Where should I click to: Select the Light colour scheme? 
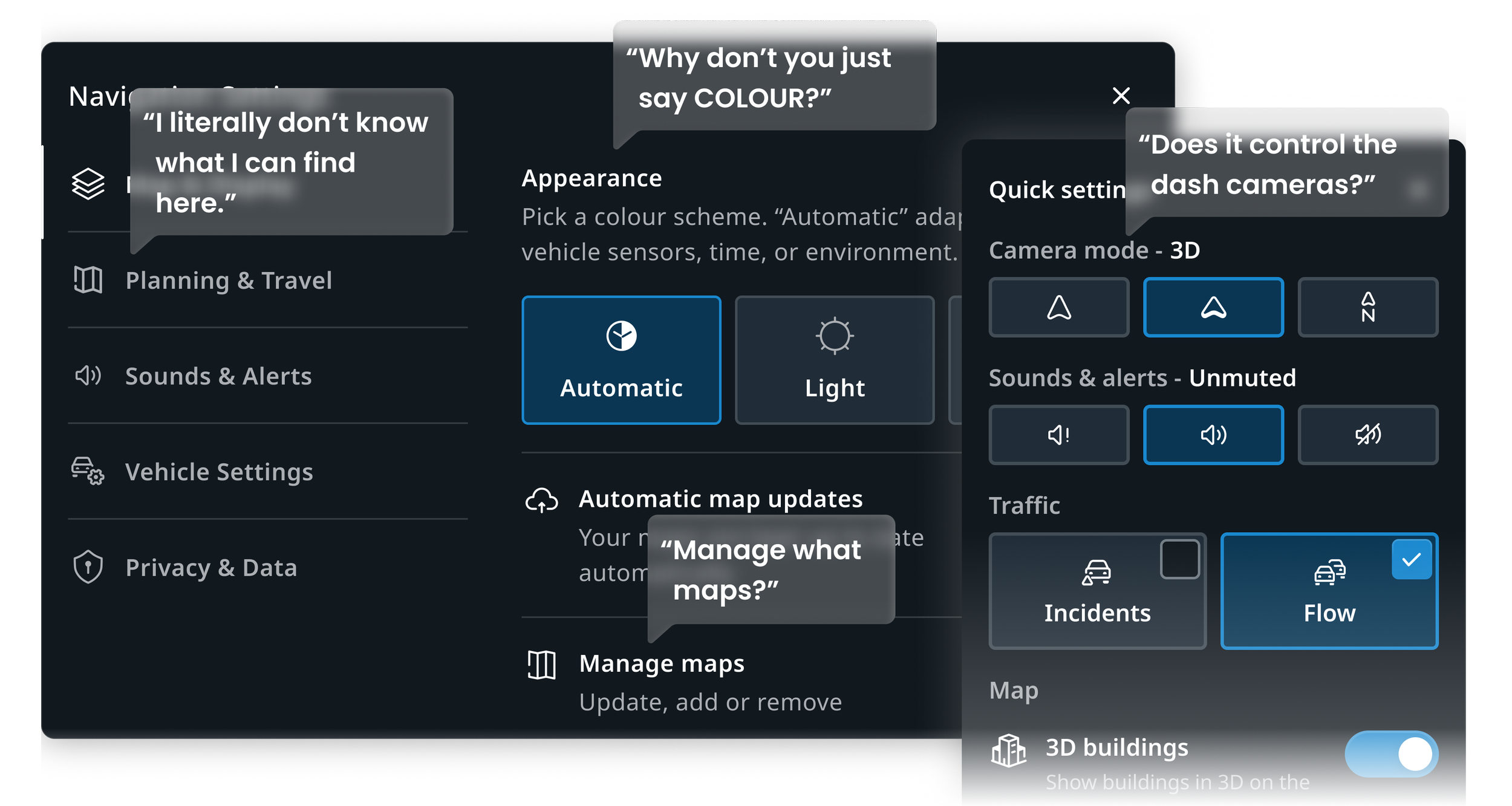[x=835, y=360]
